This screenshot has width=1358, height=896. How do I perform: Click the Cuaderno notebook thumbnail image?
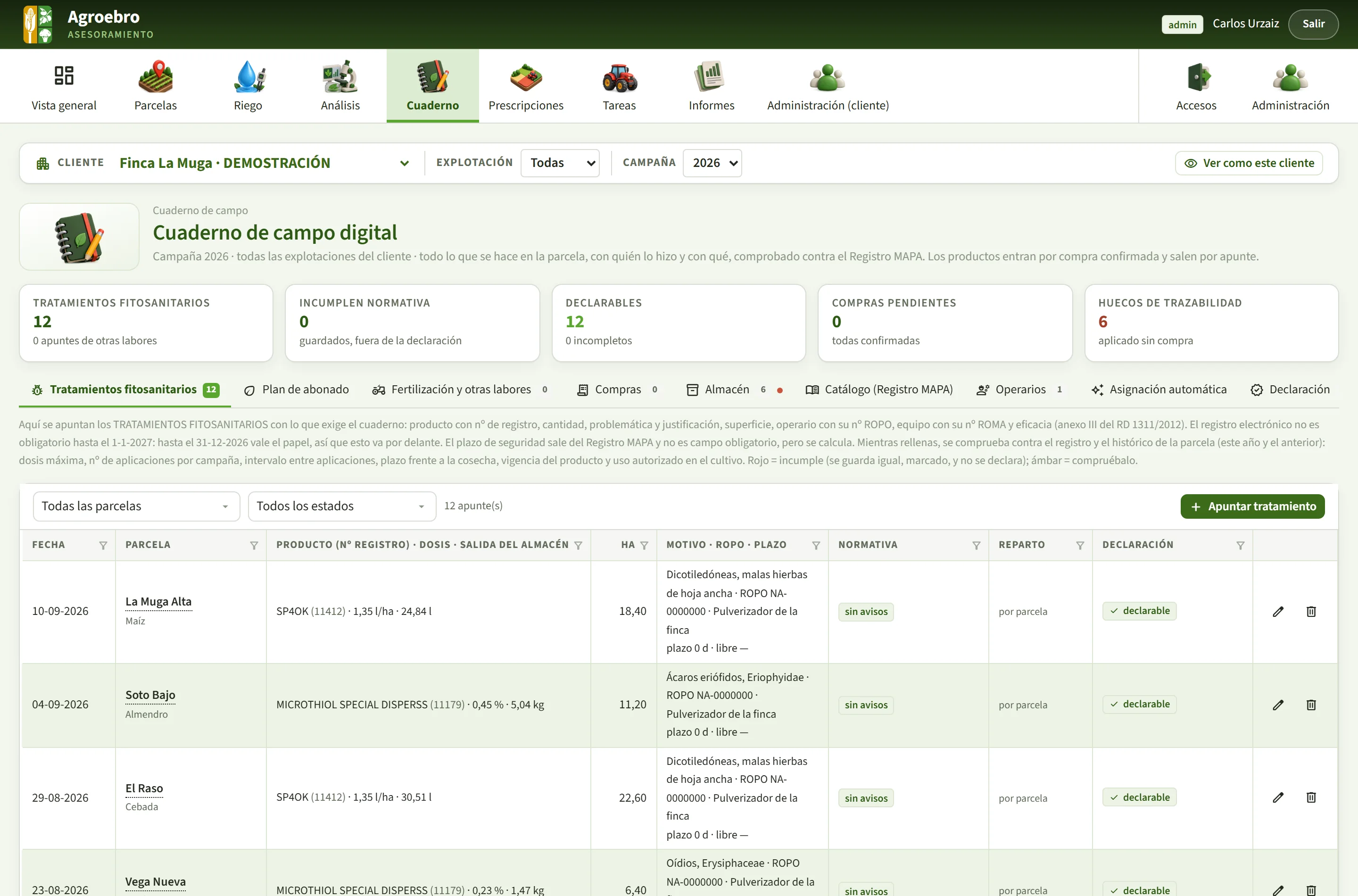(79, 237)
